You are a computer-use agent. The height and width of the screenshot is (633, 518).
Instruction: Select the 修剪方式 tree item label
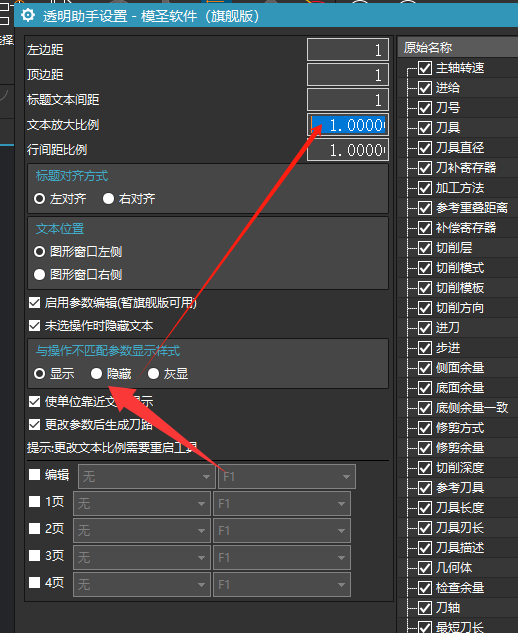pyautogui.click(x=460, y=428)
